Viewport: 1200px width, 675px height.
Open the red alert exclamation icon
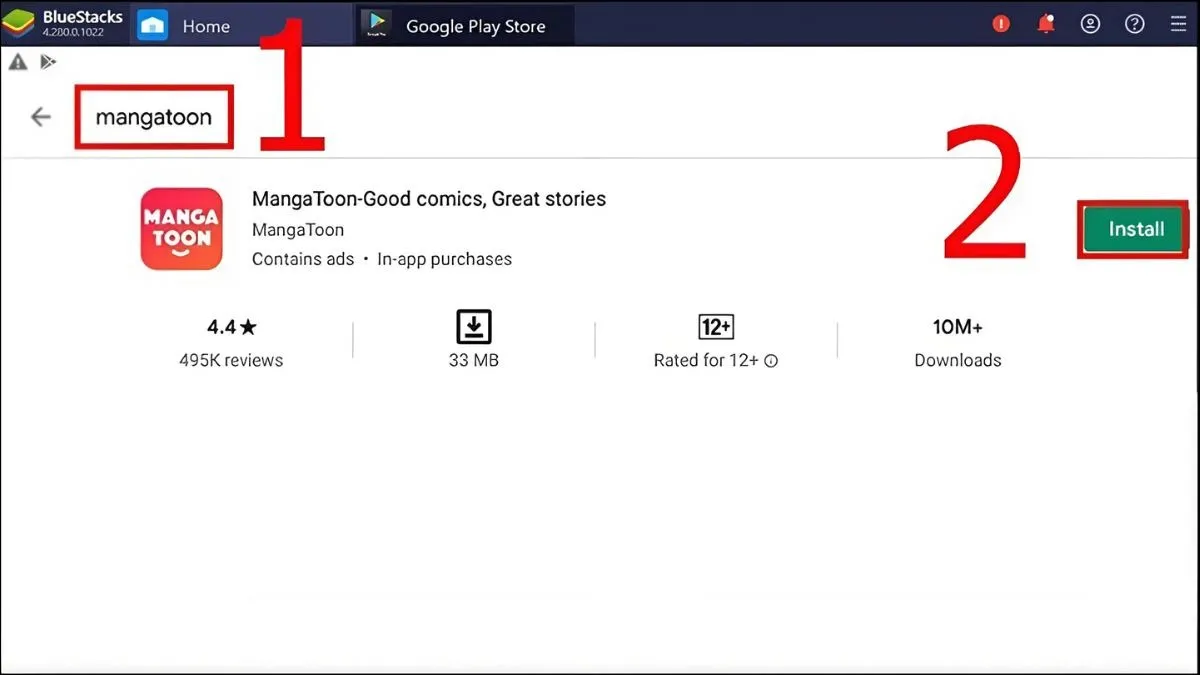tap(1001, 24)
